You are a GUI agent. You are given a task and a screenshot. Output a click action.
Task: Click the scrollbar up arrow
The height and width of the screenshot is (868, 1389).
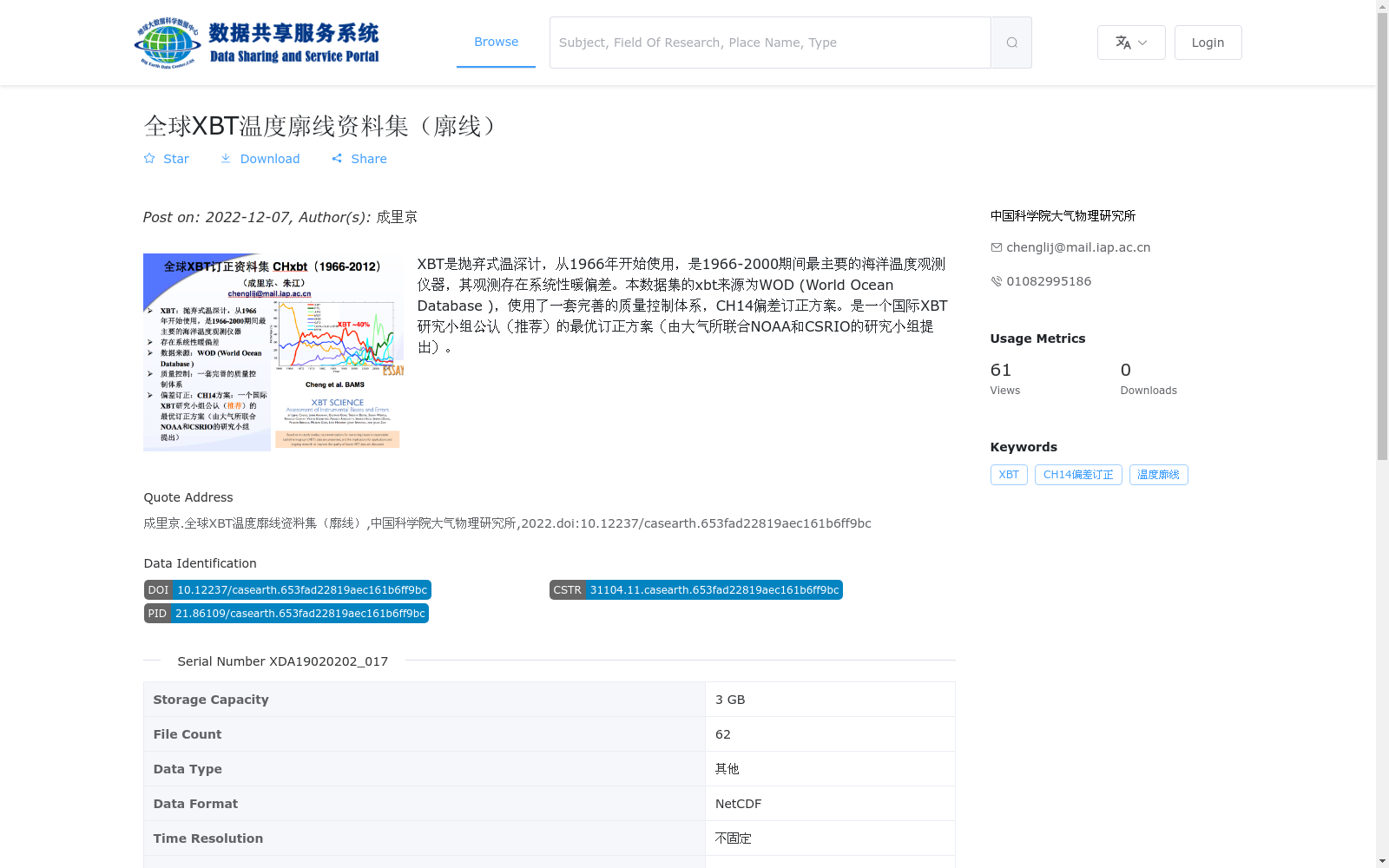pyautogui.click(x=1382, y=7)
